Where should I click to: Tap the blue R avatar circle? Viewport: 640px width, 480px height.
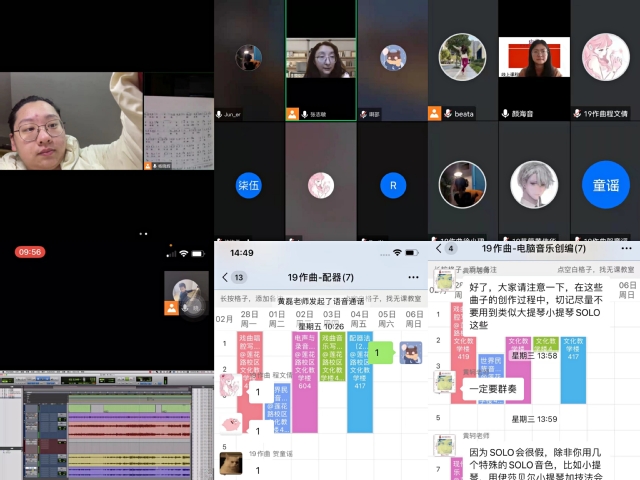click(x=393, y=185)
